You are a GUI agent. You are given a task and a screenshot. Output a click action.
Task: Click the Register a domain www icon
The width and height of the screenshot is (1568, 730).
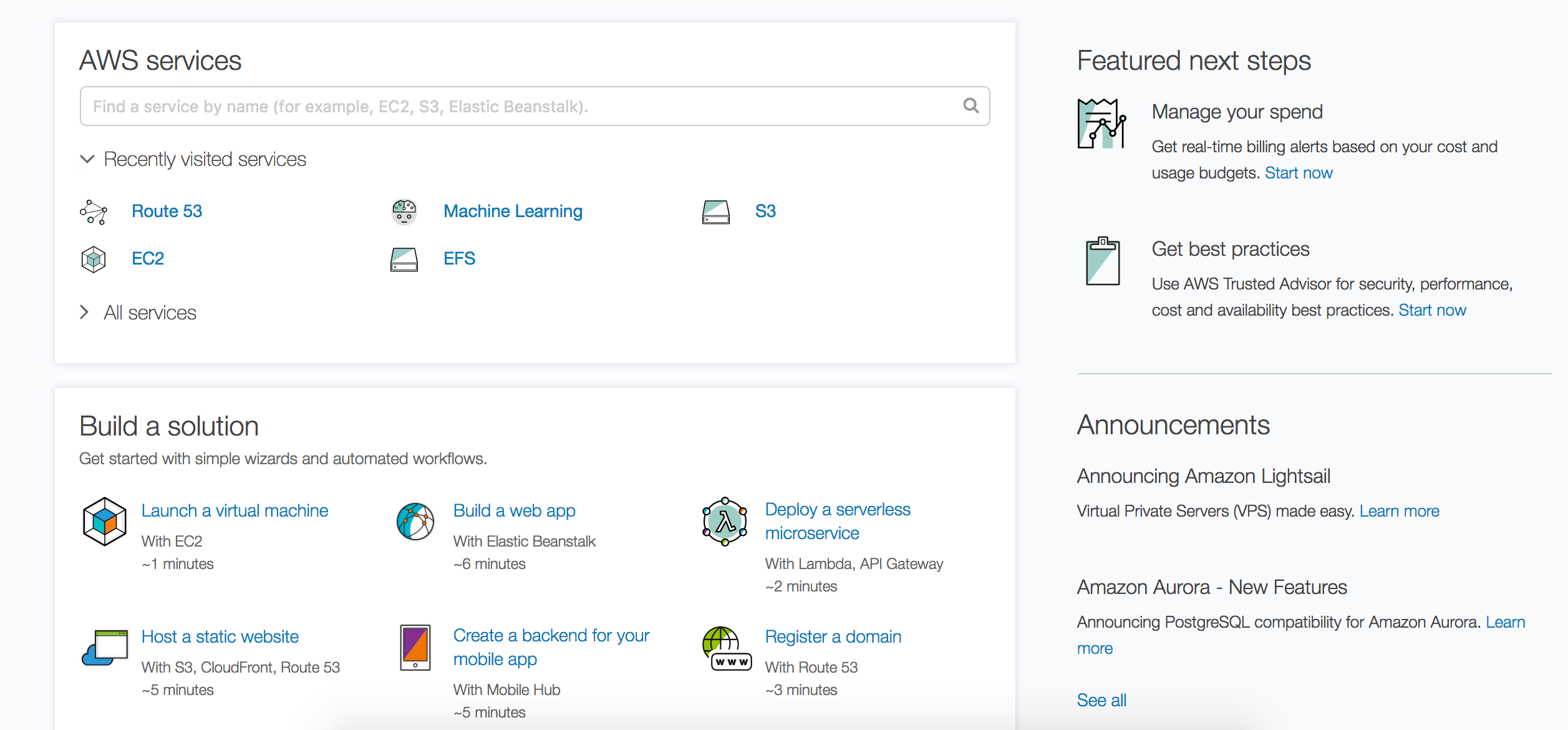click(x=727, y=649)
